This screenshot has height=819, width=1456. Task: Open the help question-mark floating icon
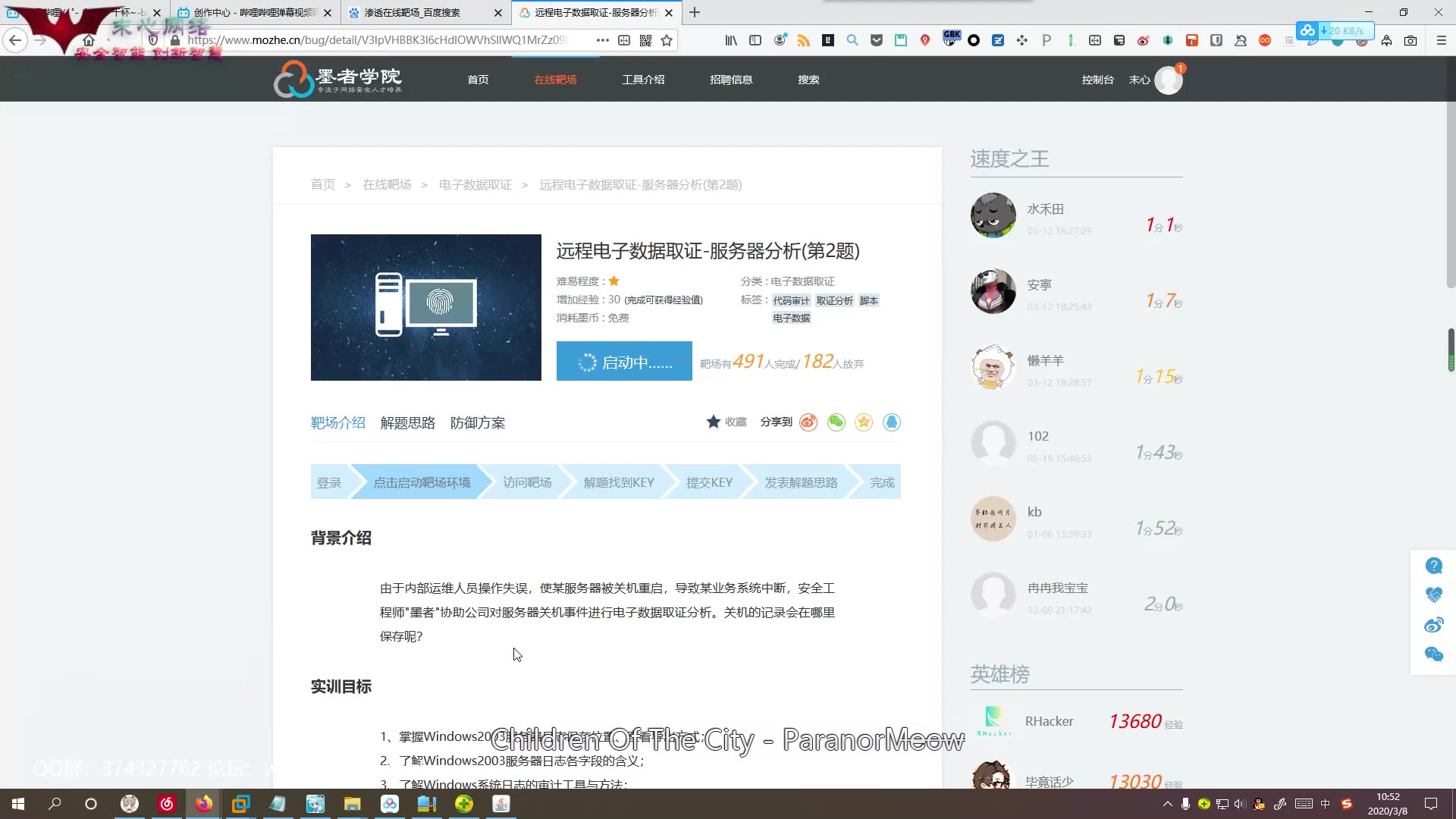[x=1433, y=566]
